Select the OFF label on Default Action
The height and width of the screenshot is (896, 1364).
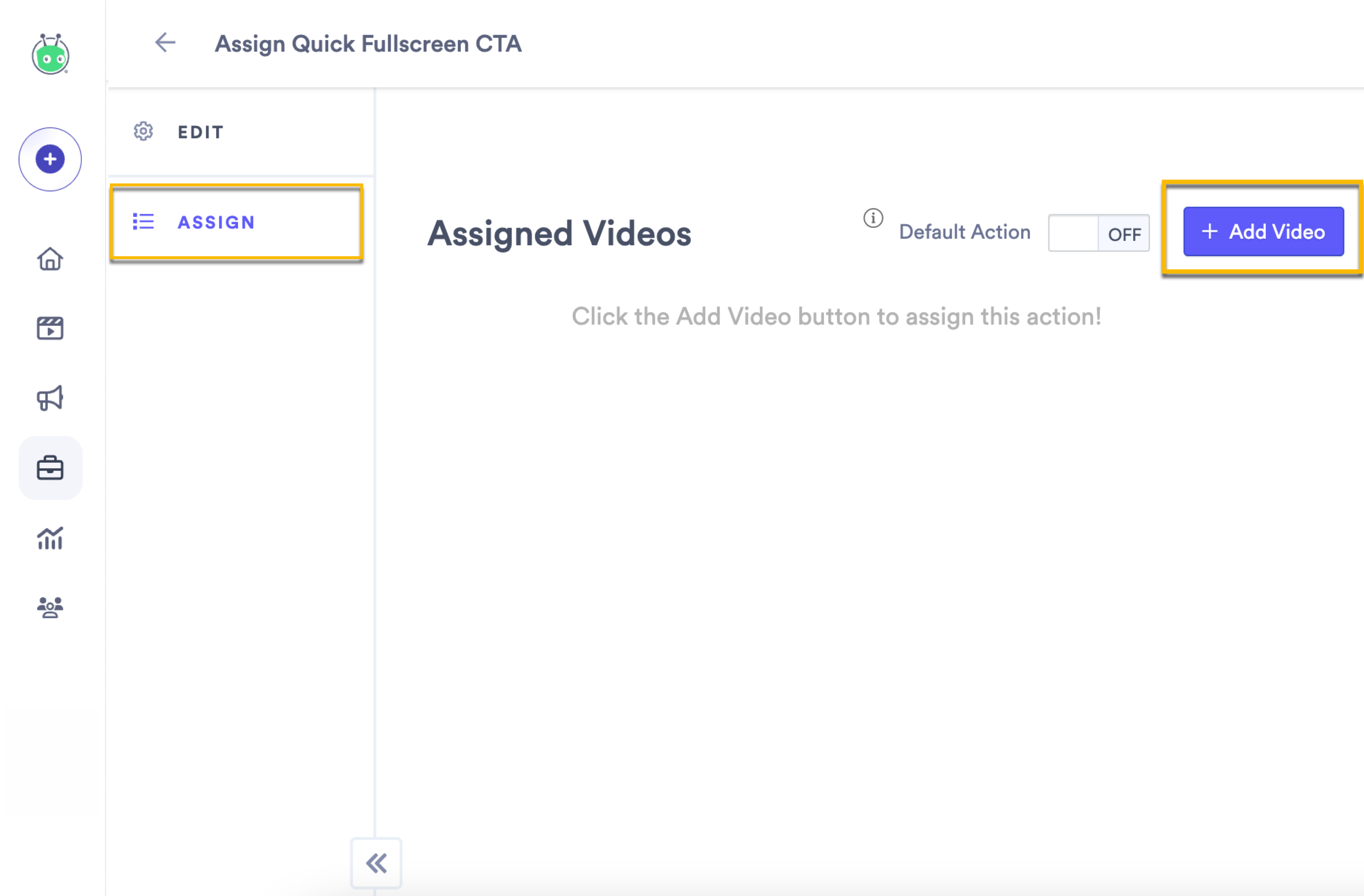coord(1125,233)
